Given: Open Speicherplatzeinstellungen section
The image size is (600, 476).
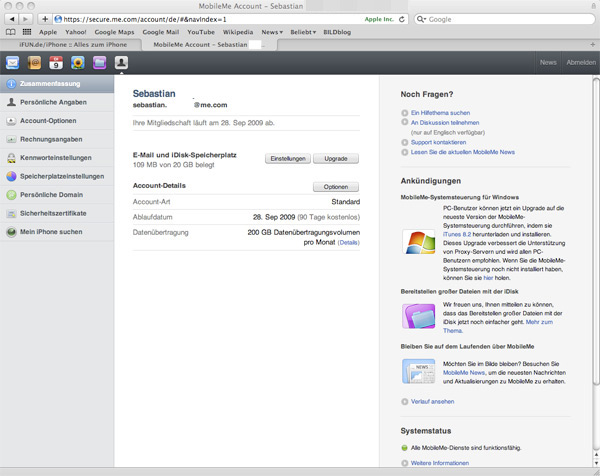Looking at the screenshot, I should pos(57,176).
